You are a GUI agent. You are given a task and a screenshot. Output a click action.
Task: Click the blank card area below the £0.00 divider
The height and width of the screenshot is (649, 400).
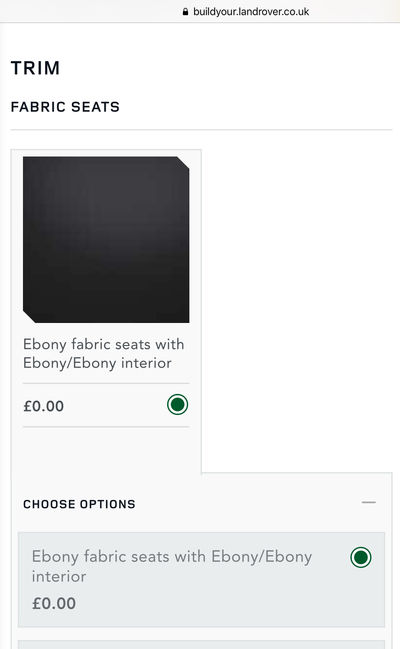(x=106, y=449)
